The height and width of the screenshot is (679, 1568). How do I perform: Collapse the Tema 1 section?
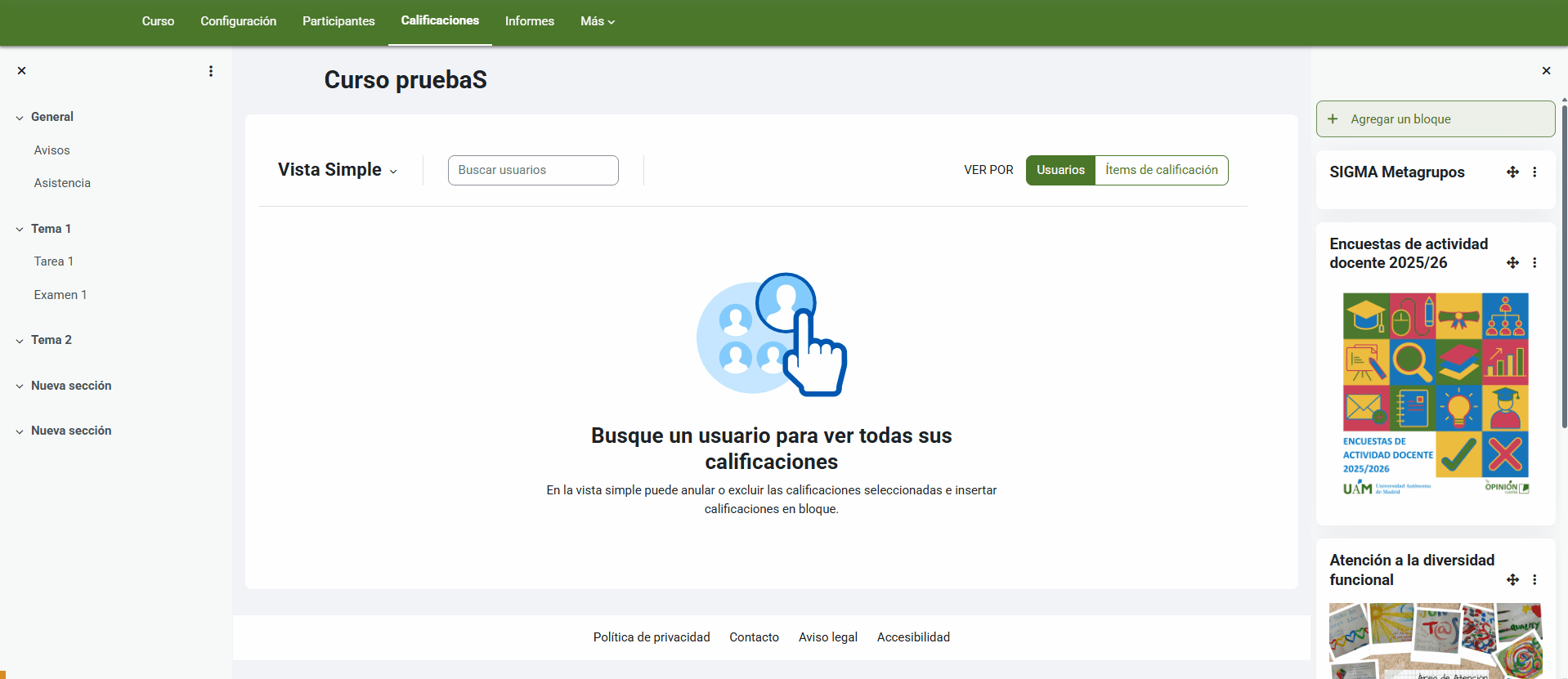[20, 230]
